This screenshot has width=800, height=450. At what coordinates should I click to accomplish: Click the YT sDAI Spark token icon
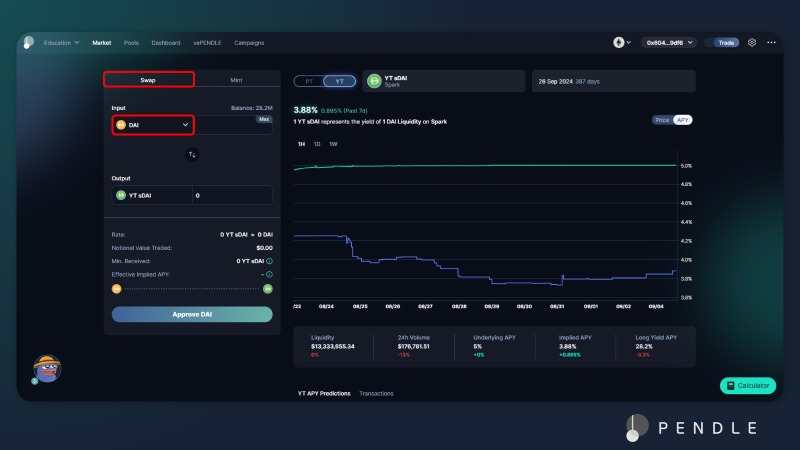[x=374, y=81]
